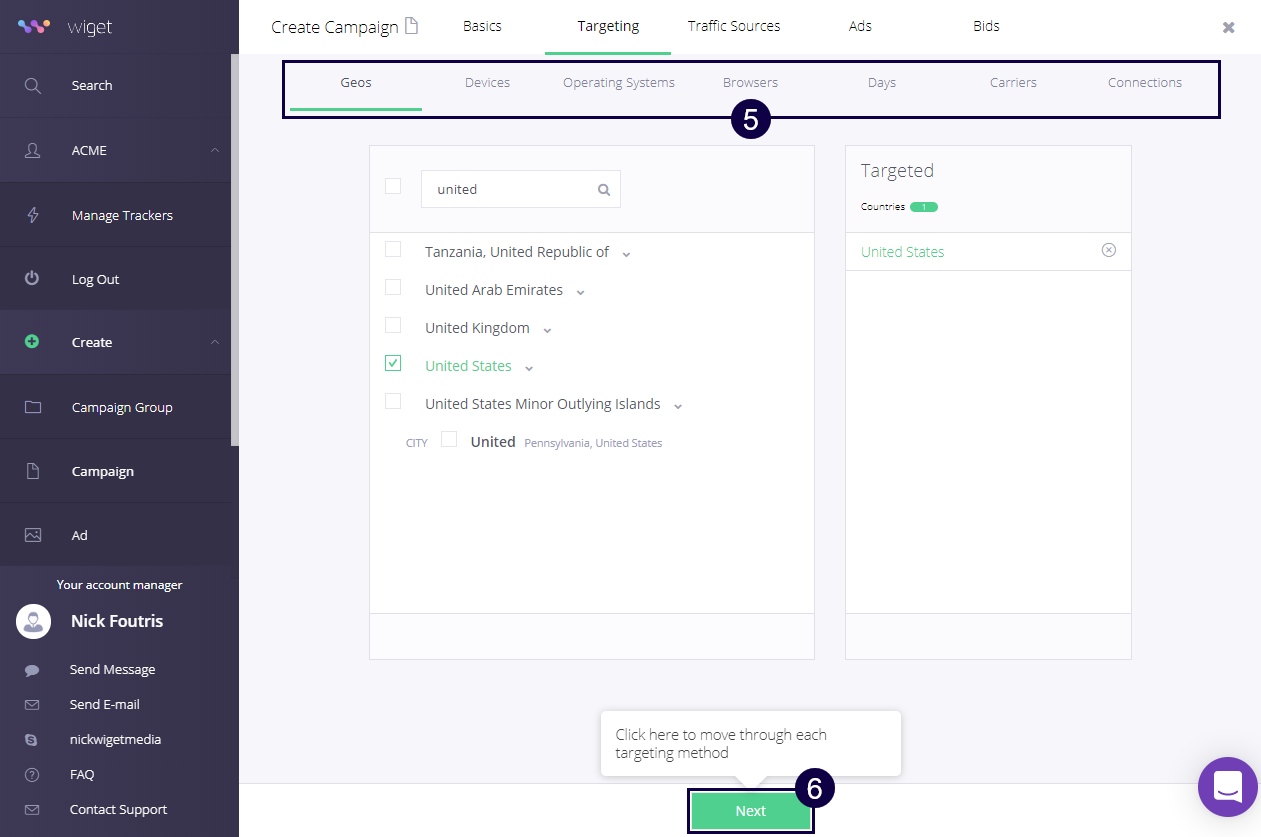Switch to the Devices targeting tab
The height and width of the screenshot is (837, 1261).
point(487,83)
